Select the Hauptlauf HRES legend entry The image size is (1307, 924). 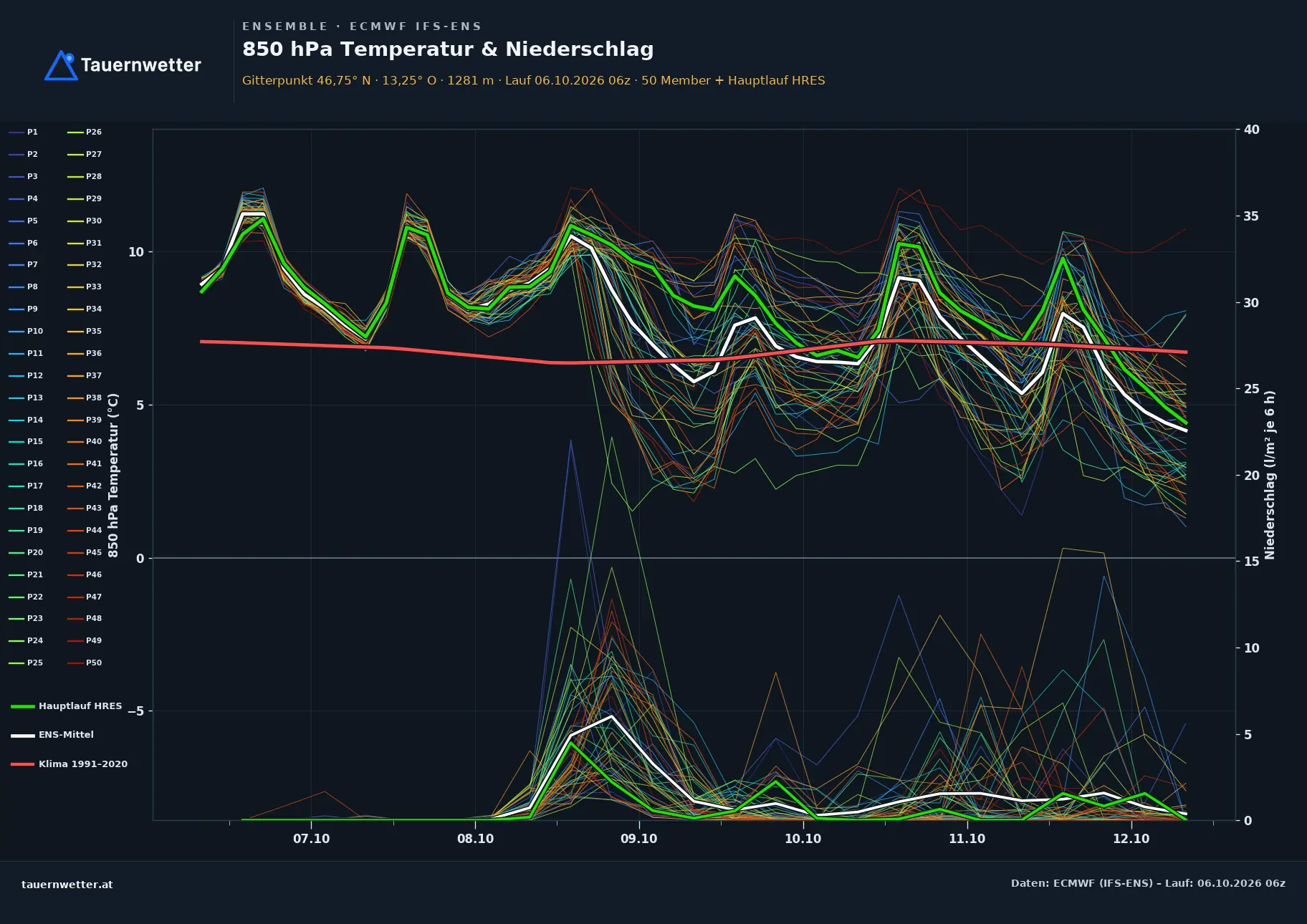[67, 706]
